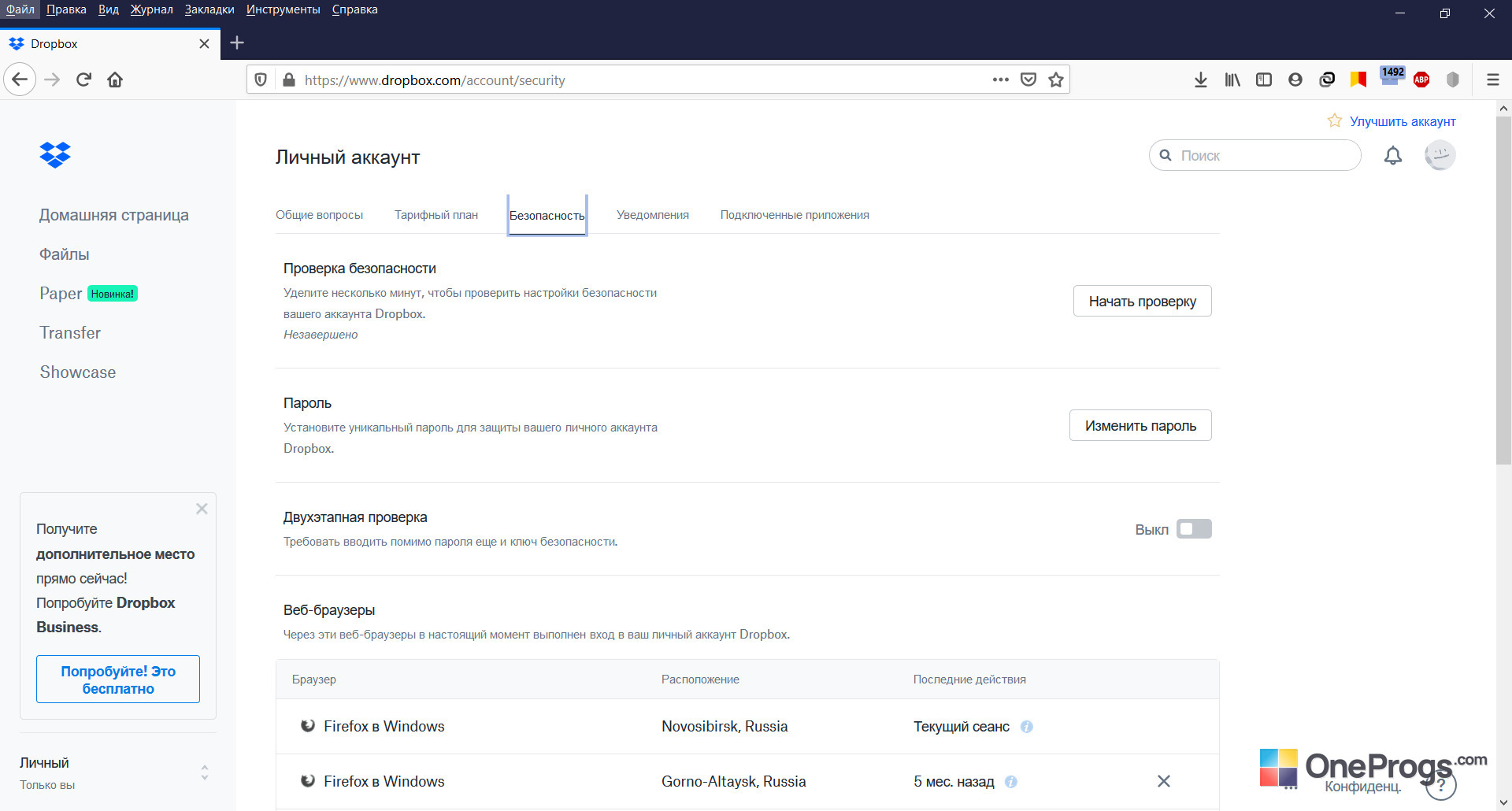Screen dimensions: 1512x811
Task: Save page to Pocket
Action: 1028,80
